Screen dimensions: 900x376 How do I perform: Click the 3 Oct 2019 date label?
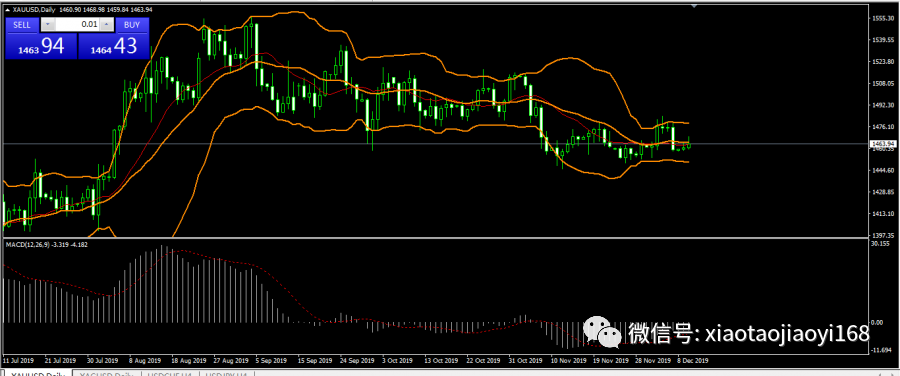tap(398, 361)
